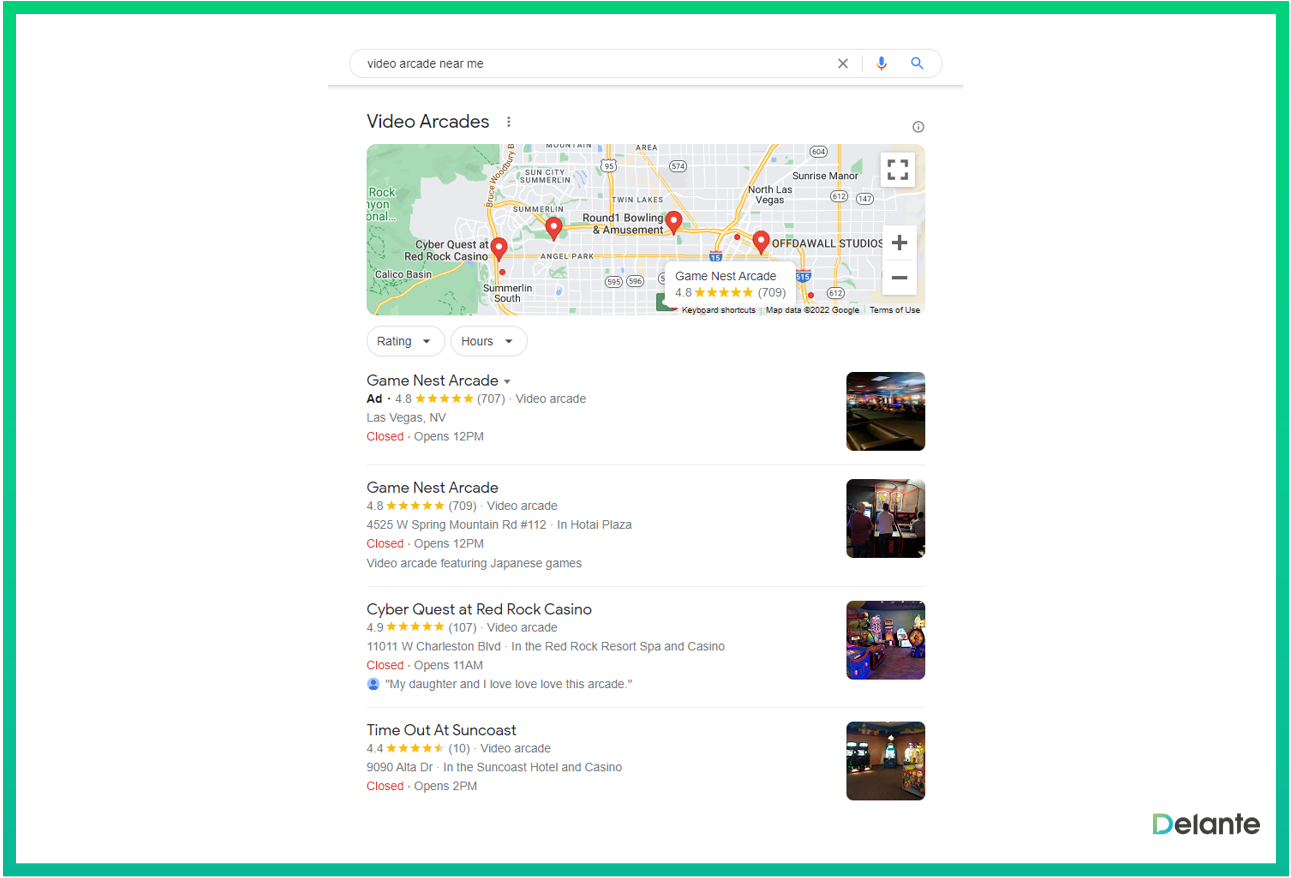The height and width of the screenshot is (878, 1291).
Task: Expand the arrow beside Game Nest Arcade ad
Action: (507, 382)
